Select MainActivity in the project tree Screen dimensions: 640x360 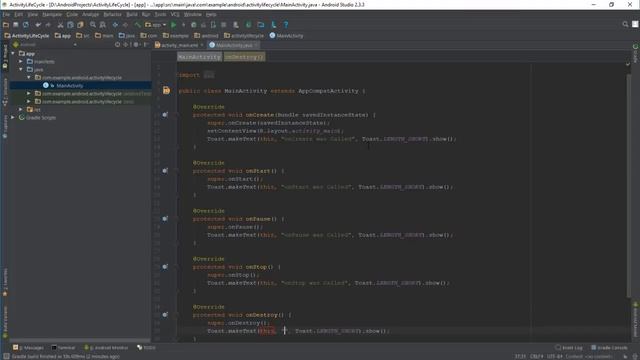tap(70, 86)
